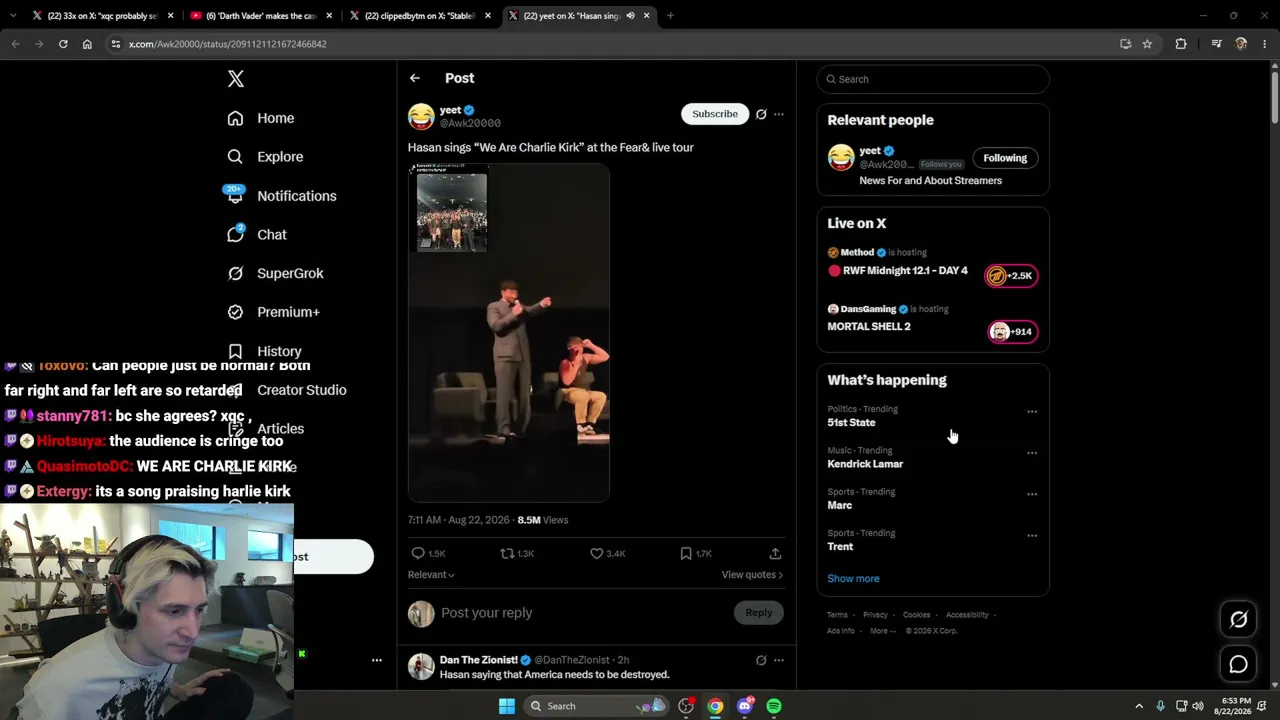Open the Terms footer link

click(837, 615)
